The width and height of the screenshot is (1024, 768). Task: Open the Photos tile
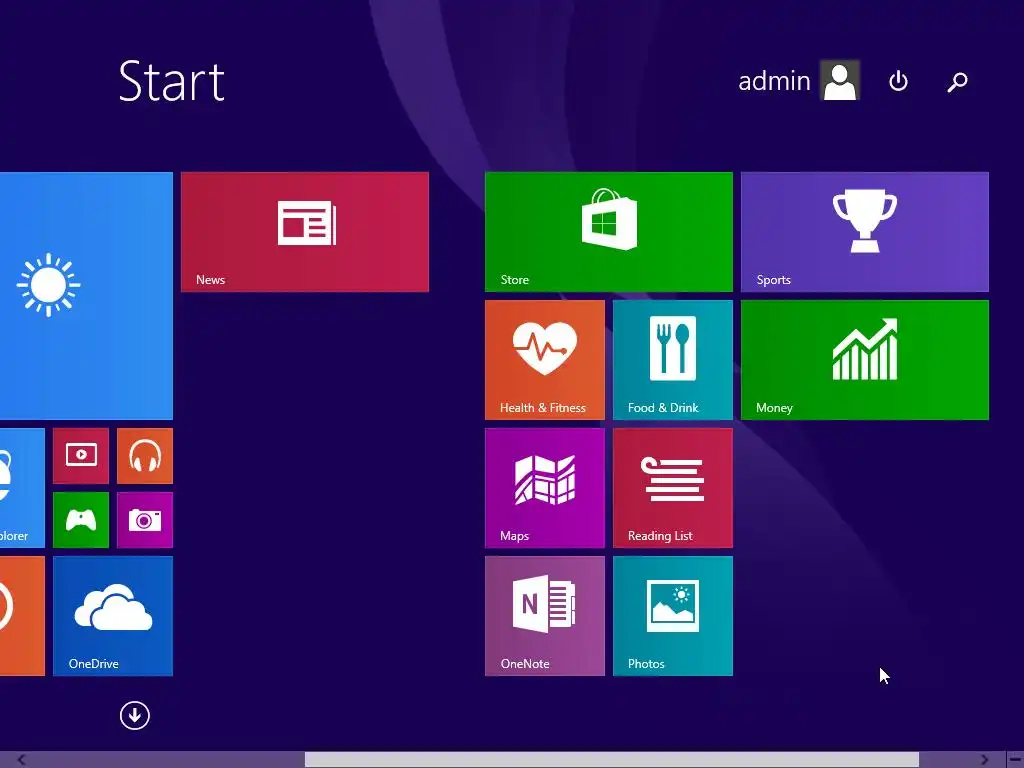click(673, 616)
